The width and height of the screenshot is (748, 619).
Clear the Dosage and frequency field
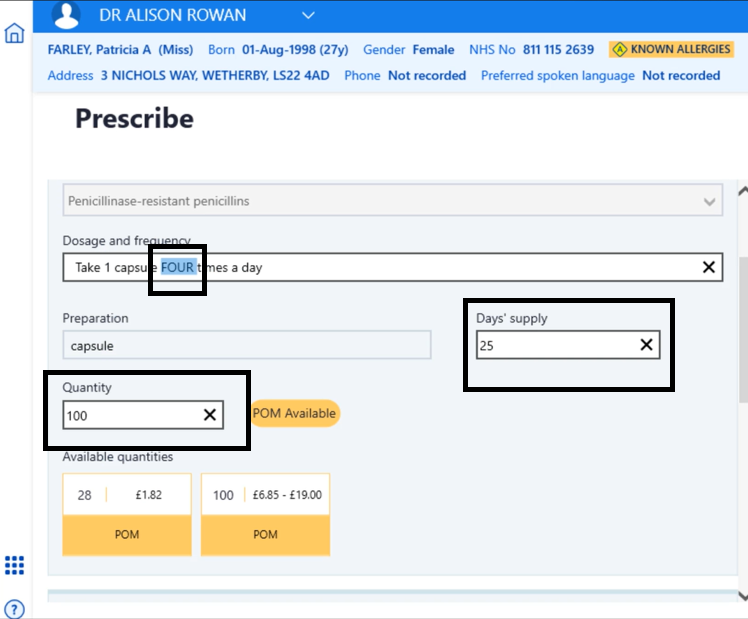click(x=709, y=267)
